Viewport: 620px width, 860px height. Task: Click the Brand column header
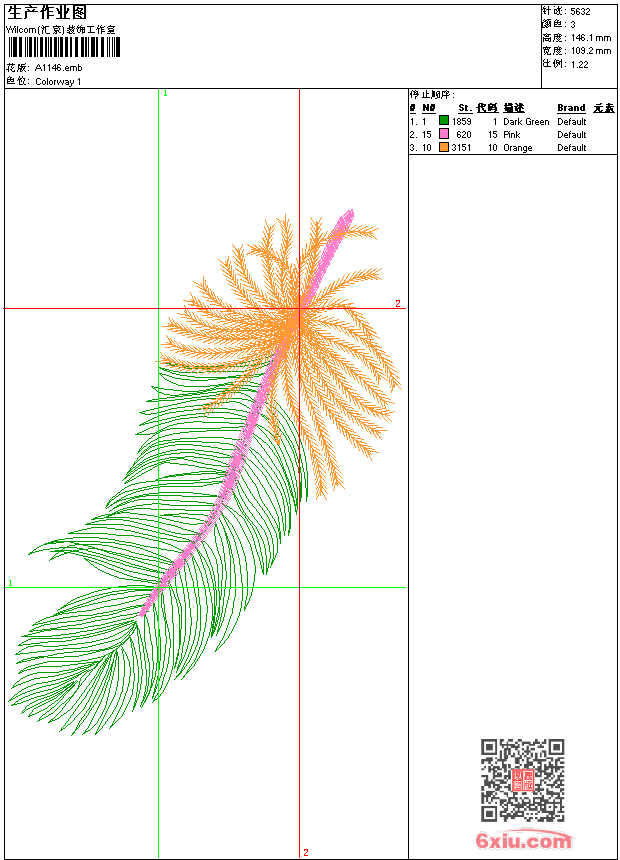click(x=571, y=108)
